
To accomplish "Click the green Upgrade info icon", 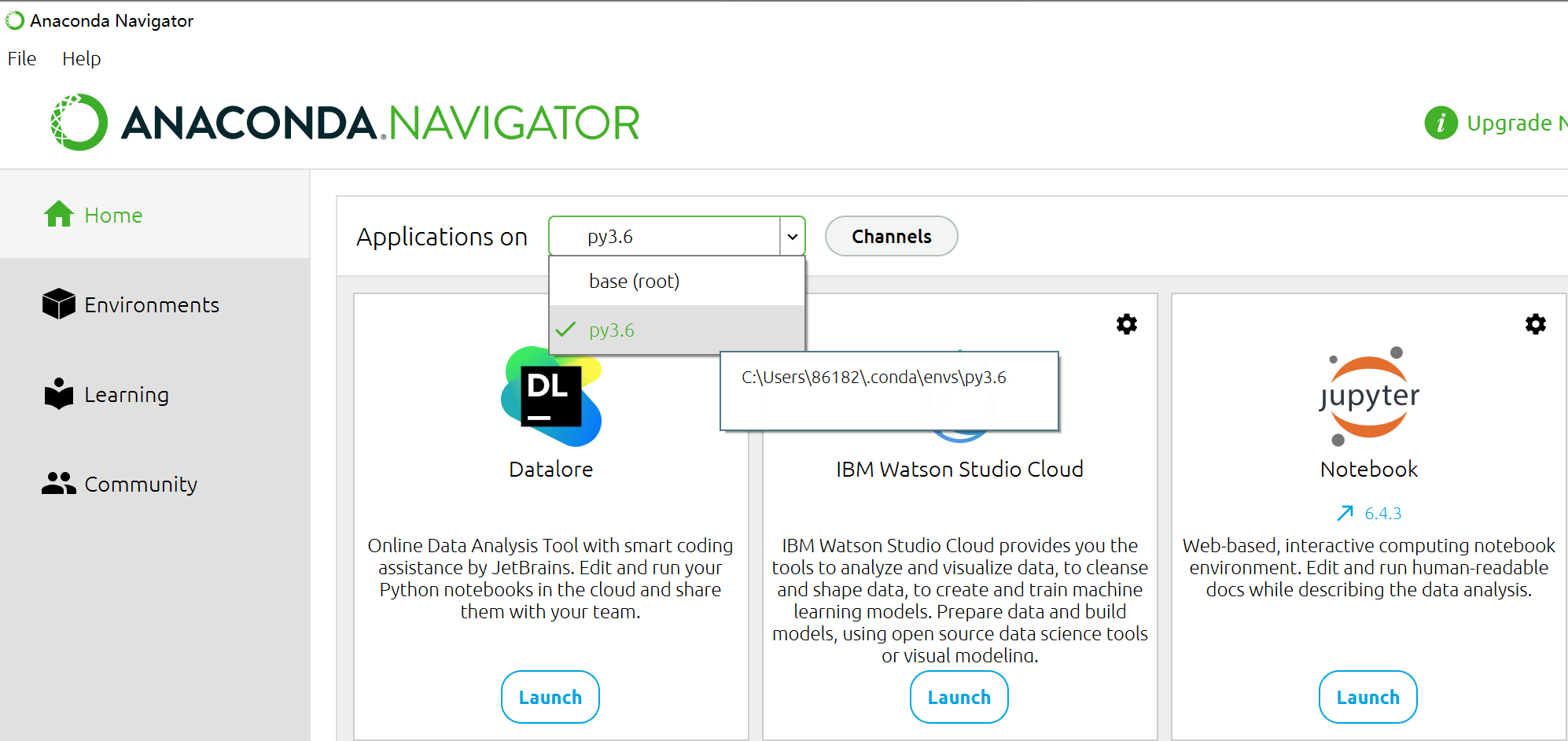I will tap(1441, 123).
